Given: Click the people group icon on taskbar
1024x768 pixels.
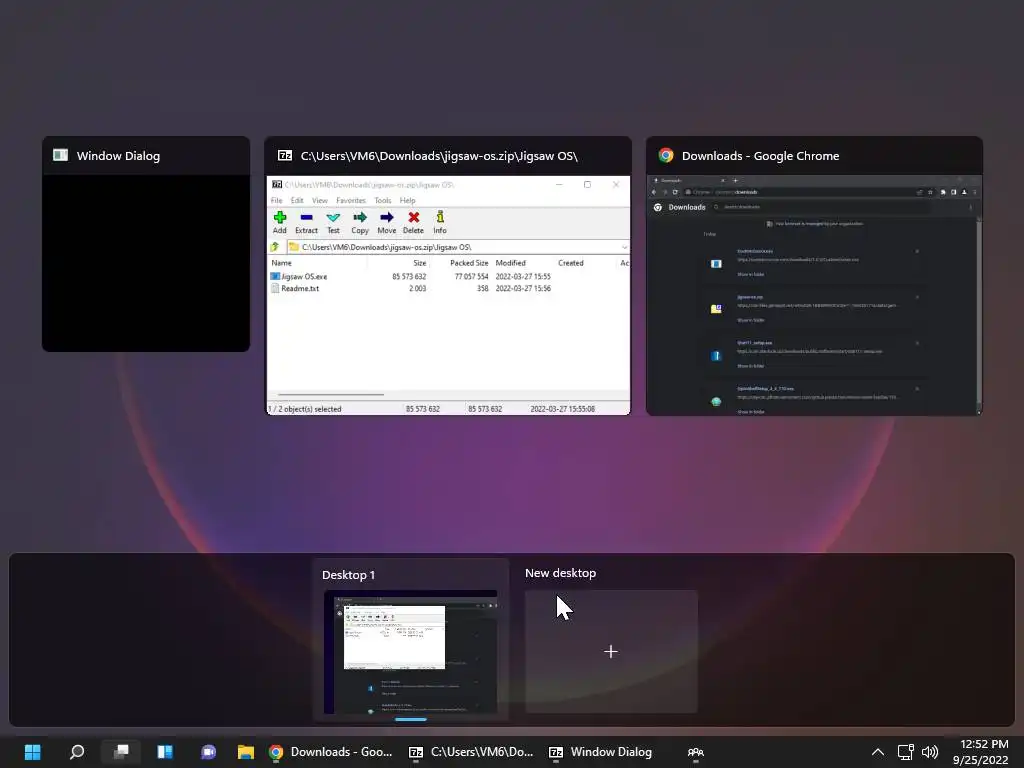Looking at the screenshot, I should pyautogui.click(x=696, y=752).
